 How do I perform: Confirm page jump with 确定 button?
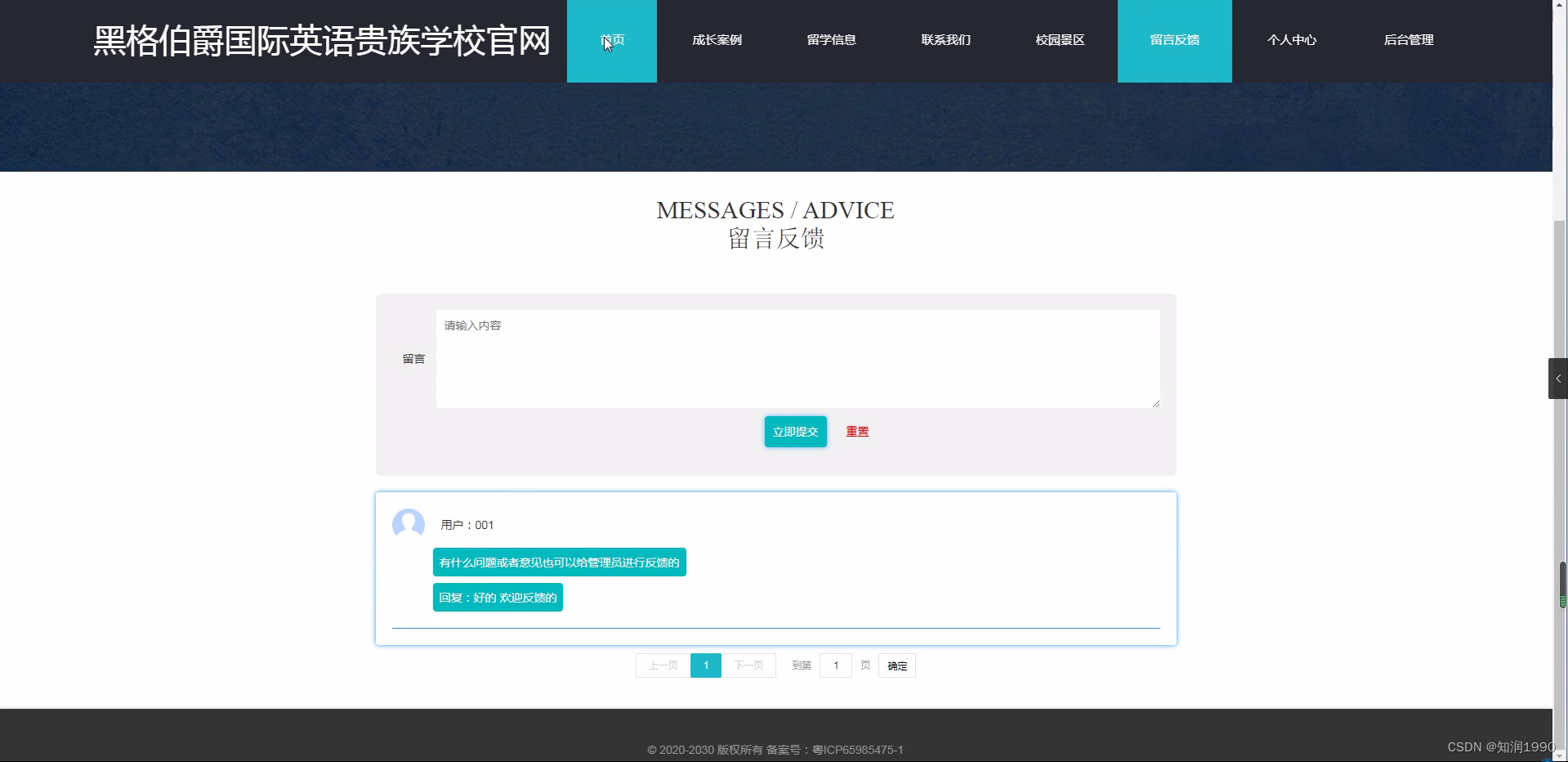[896, 665]
